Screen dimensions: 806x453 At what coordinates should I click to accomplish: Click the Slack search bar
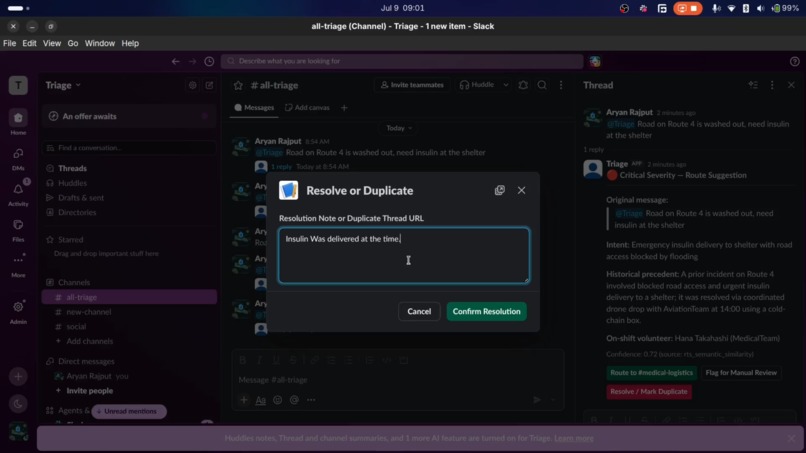(x=402, y=61)
